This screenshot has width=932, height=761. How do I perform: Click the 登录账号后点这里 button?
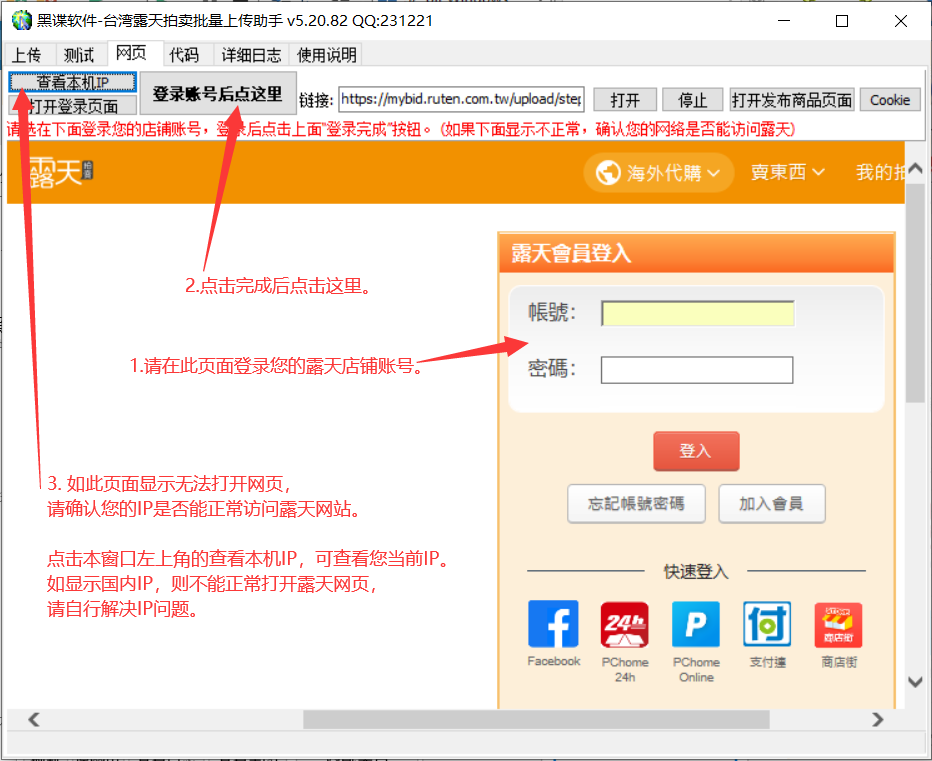[x=218, y=93]
